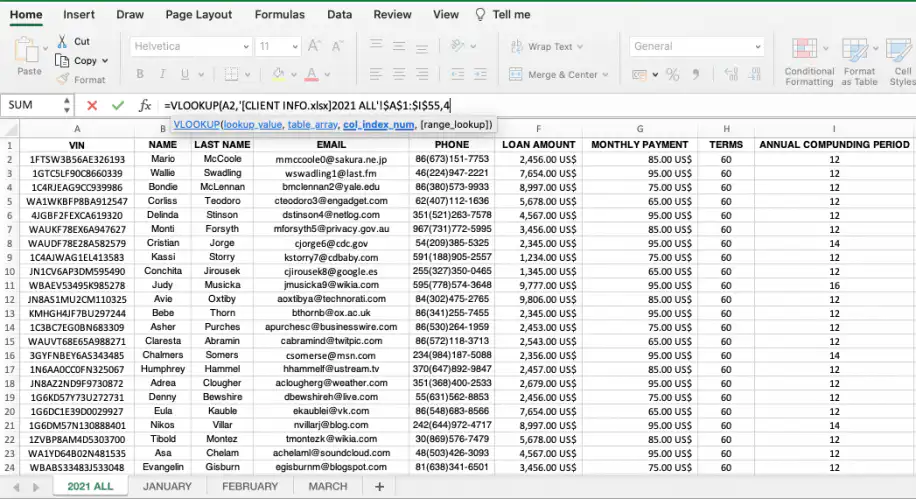Viewport: 916px width, 499px height.
Task: Toggle Bold formatting
Action: click(x=140, y=74)
